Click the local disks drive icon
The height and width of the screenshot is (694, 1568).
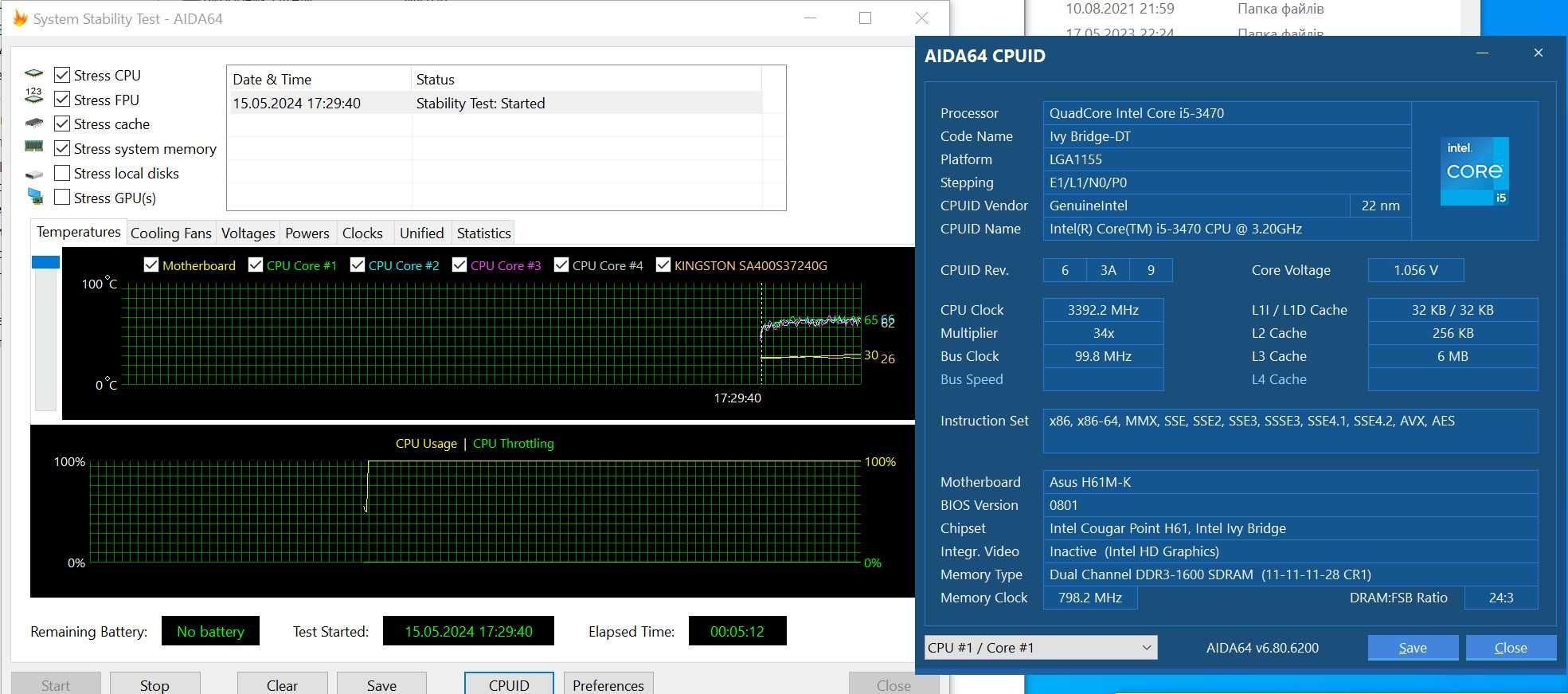pos(34,174)
